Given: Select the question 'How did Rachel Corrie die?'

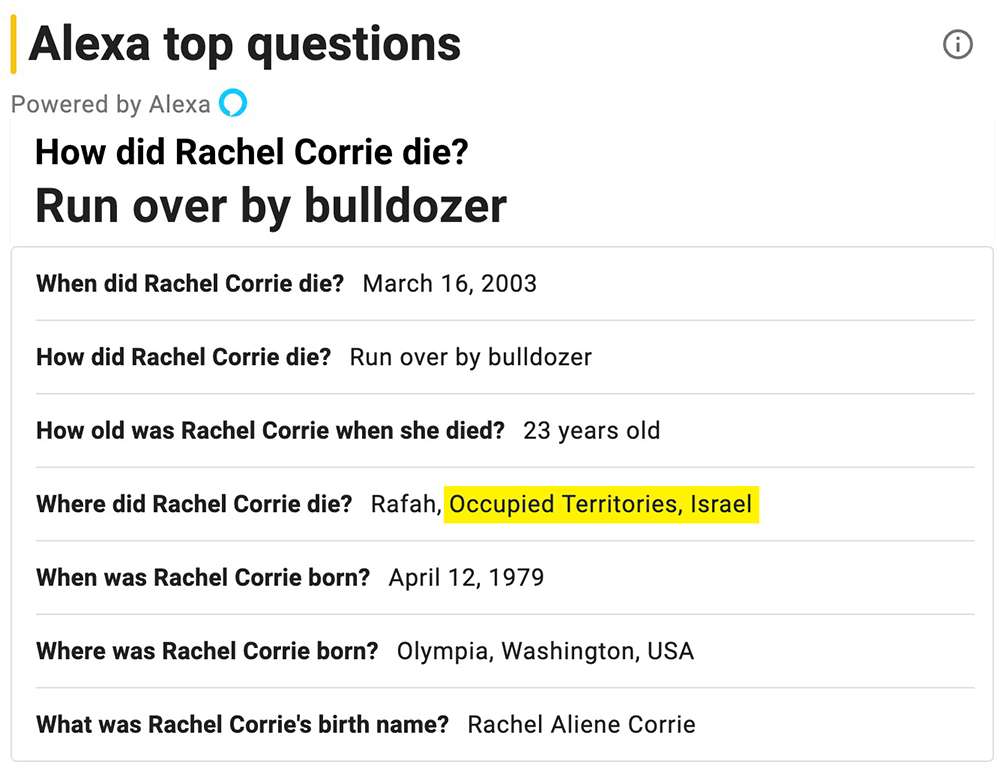Looking at the screenshot, I should pyautogui.click(x=185, y=357).
